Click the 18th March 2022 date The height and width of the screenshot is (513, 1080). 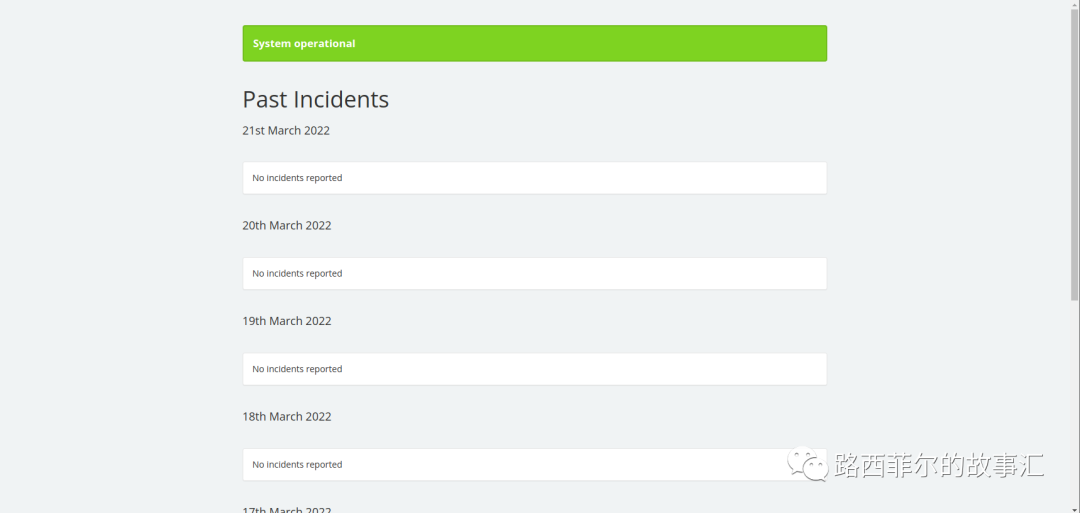(287, 417)
